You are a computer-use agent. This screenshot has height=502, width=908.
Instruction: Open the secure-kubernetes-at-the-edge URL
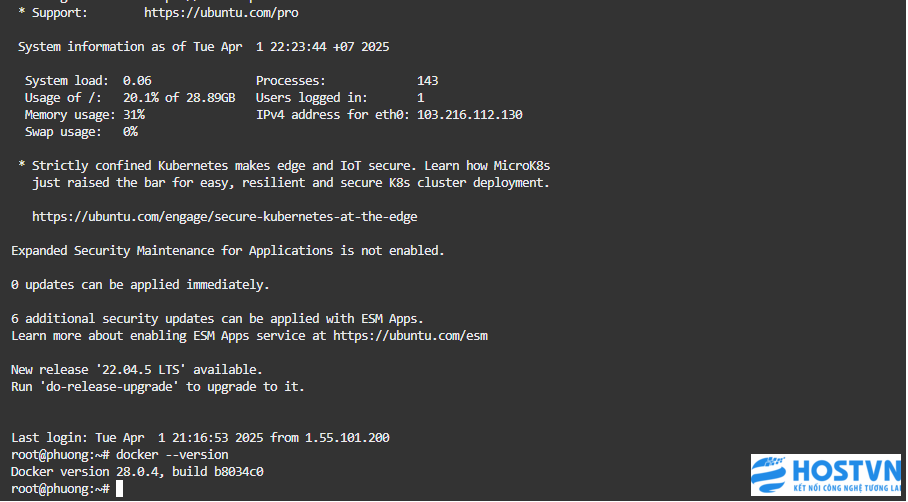(225, 217)
